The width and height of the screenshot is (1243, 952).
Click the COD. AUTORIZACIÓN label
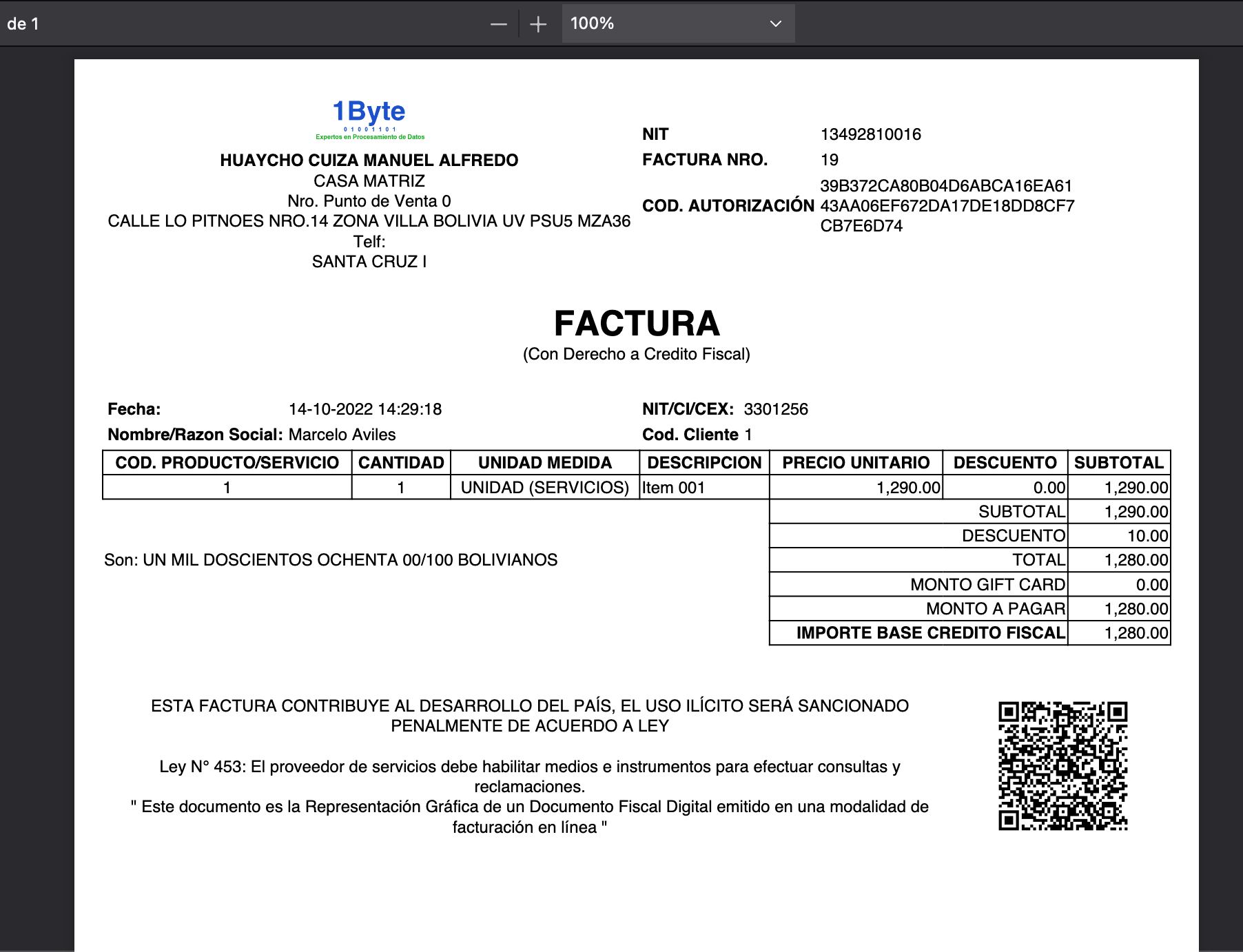pyautogui.click(x=728, y=206)
